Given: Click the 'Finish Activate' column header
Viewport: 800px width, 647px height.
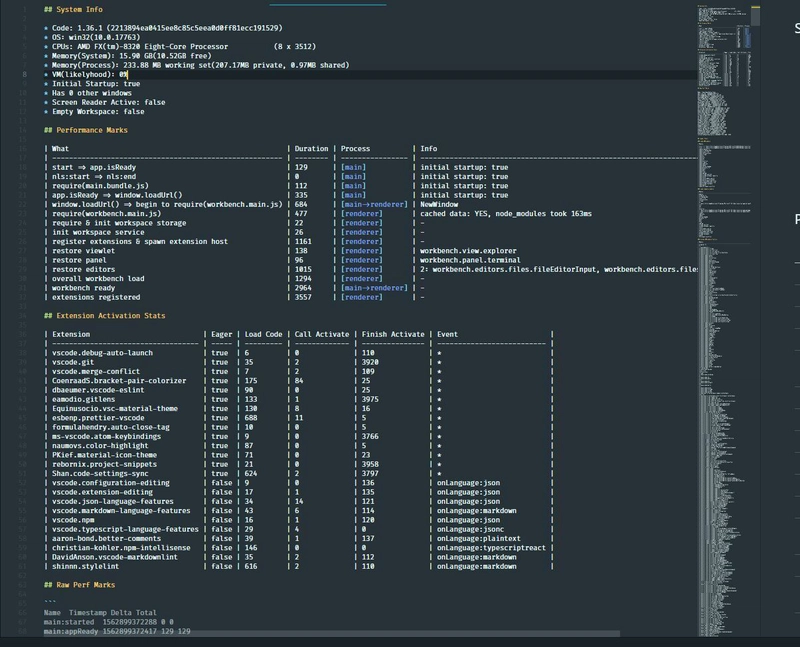Looking at the screenshot, I should [393, 334].
